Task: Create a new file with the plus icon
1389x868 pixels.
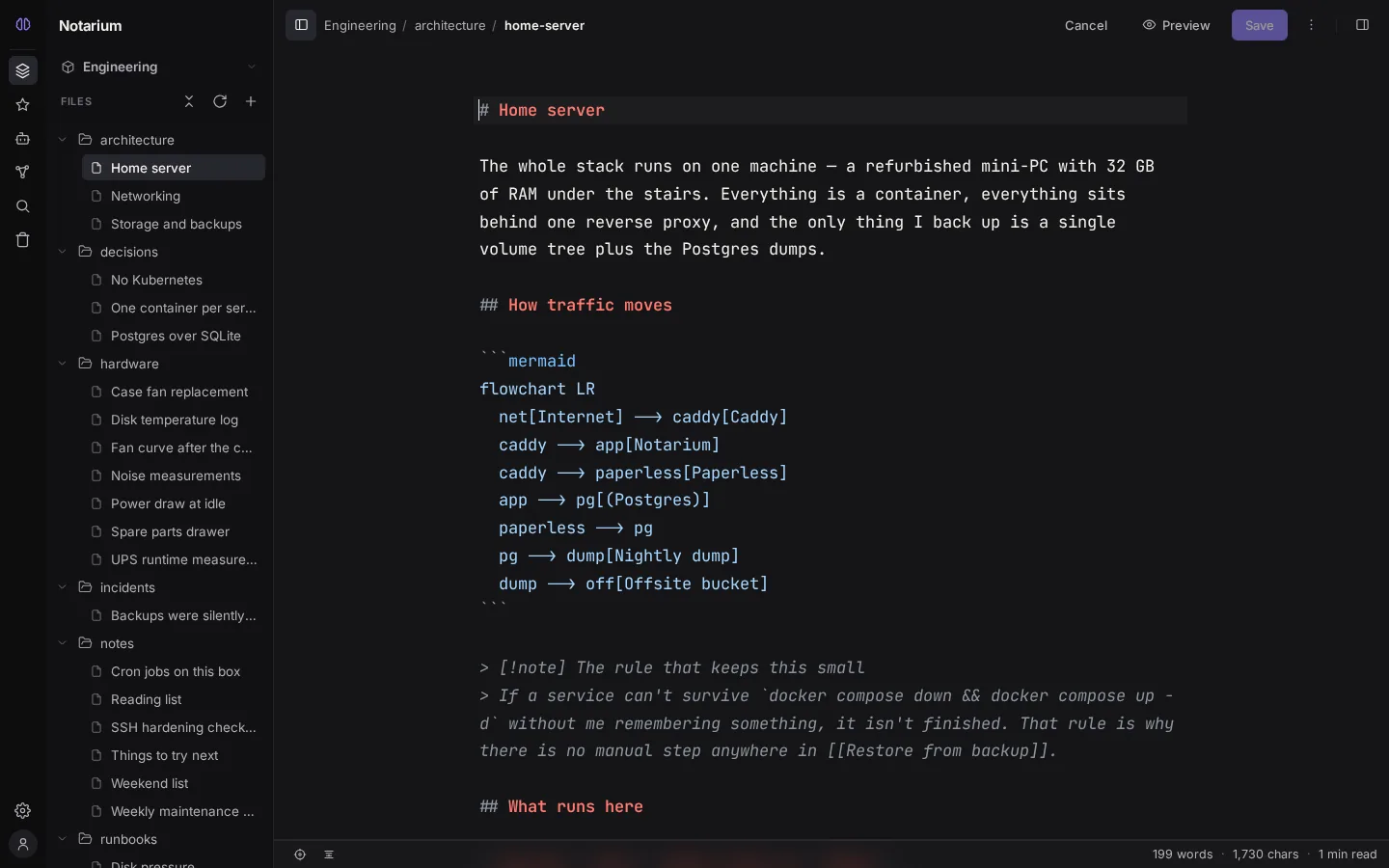Action: point(251,101)
